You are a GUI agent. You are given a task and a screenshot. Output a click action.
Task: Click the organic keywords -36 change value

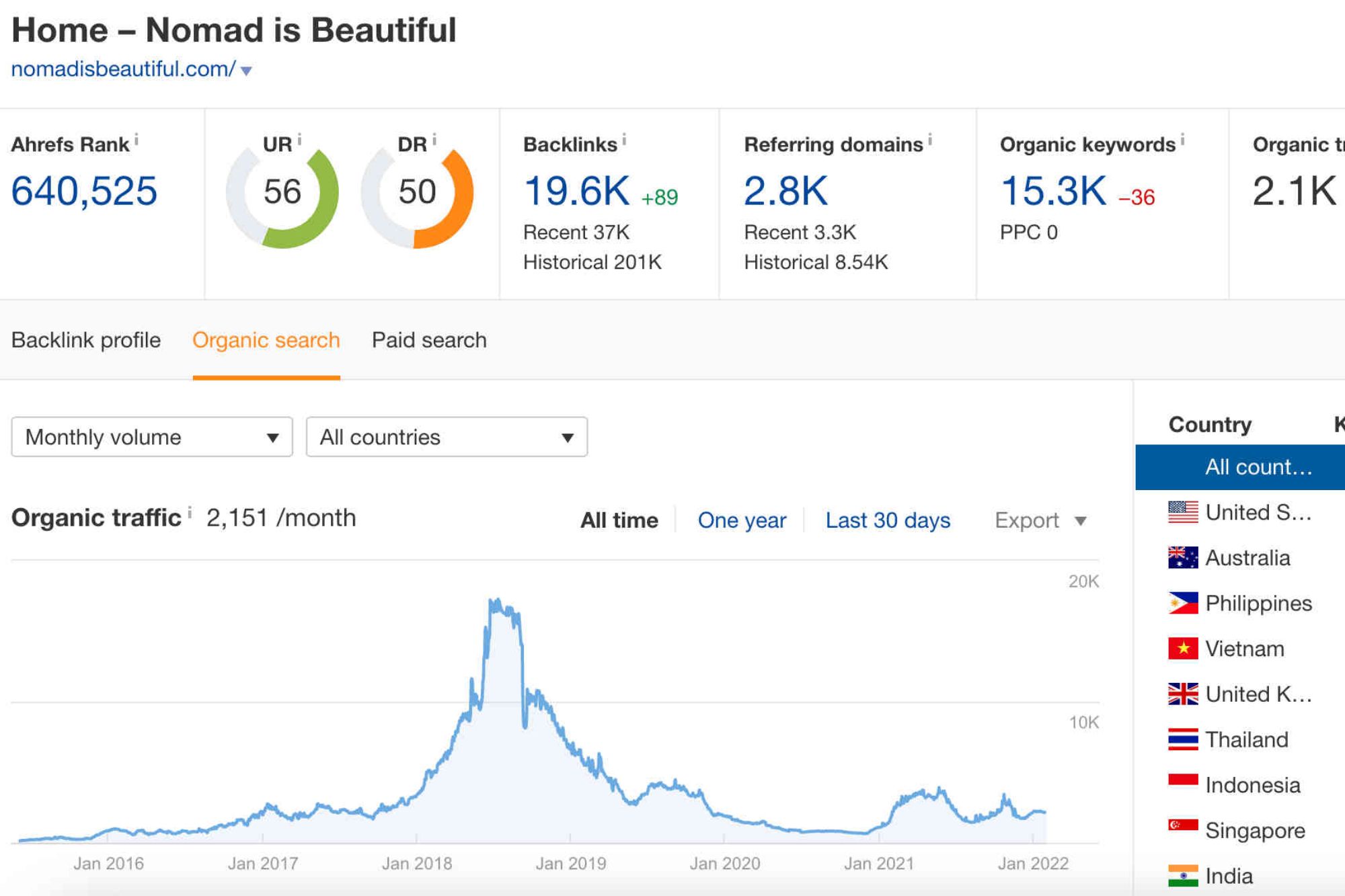tap(1137, 198)
